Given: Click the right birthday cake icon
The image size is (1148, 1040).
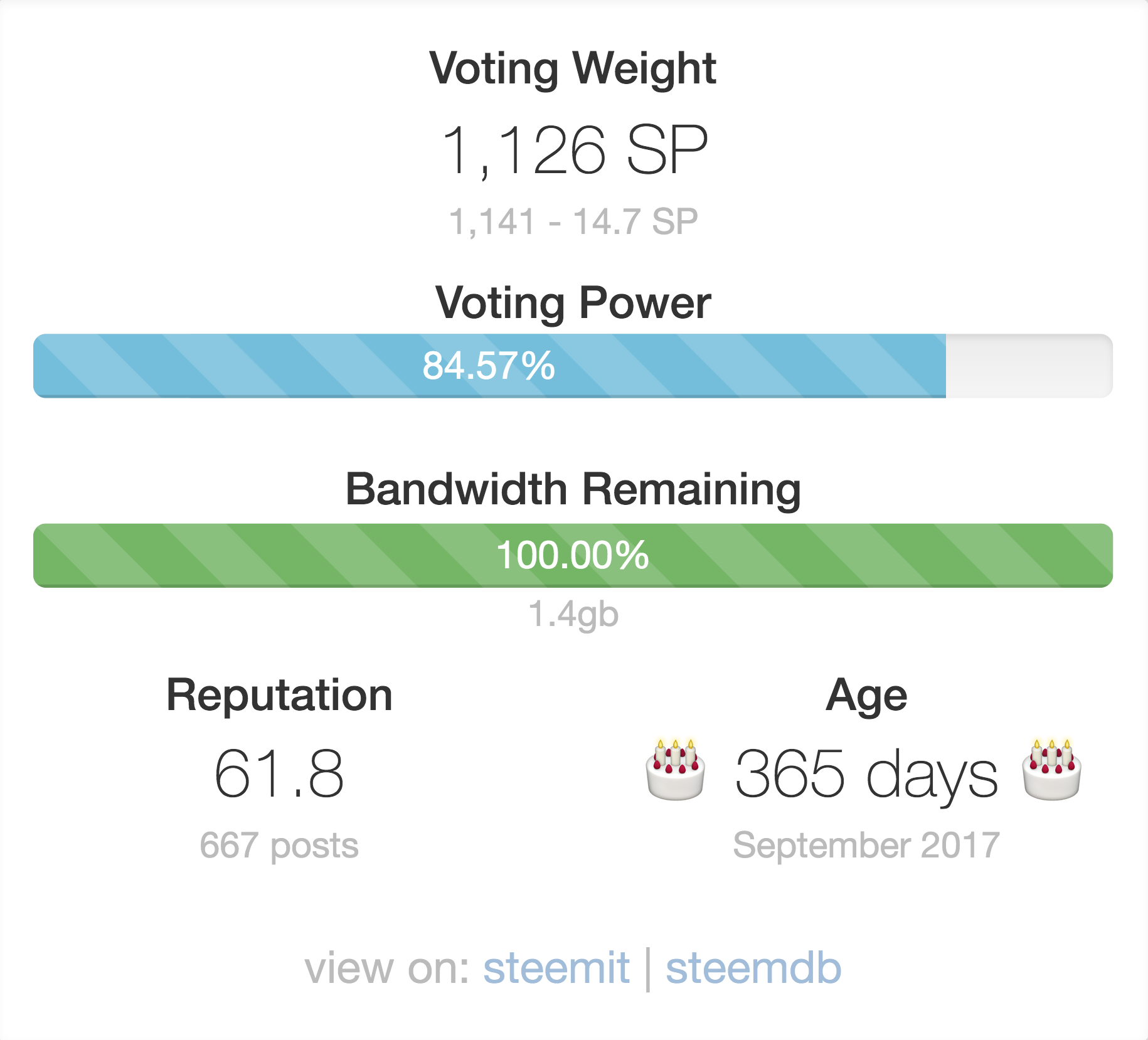Looking at the screenshot, I should (1051, 770).
